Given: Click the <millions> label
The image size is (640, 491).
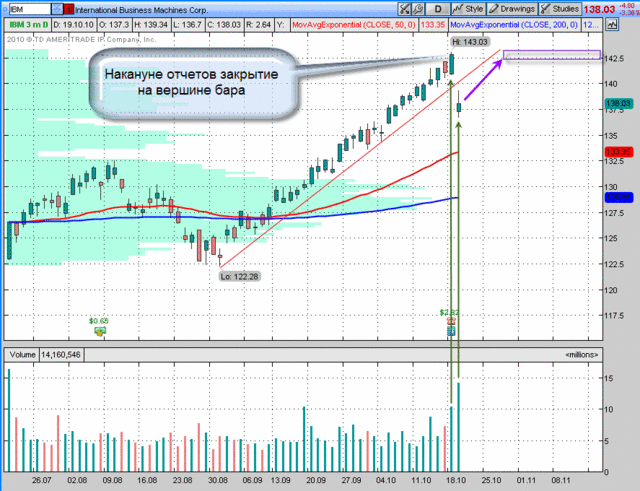Looking at the screenshot, I should tap(582, 355).
